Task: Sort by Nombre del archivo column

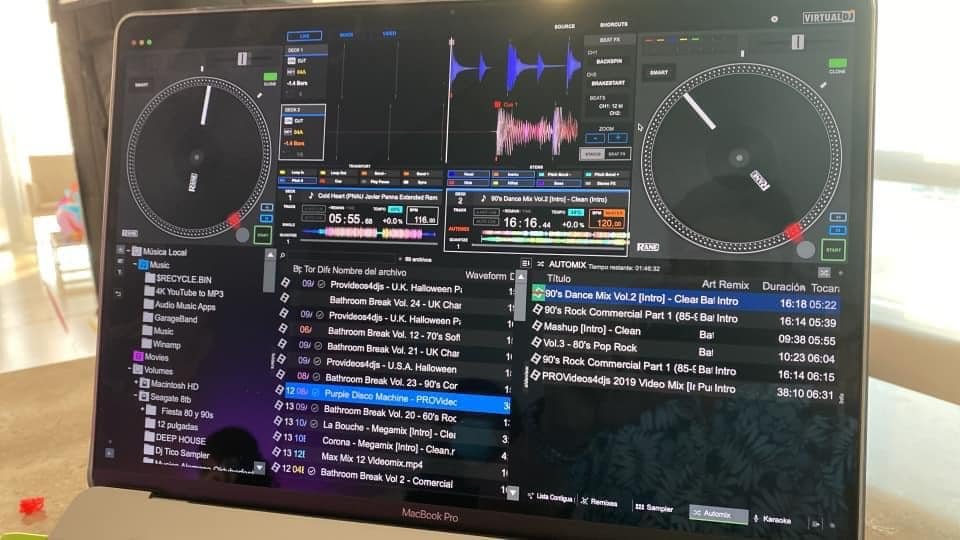Action: point(369,271)
